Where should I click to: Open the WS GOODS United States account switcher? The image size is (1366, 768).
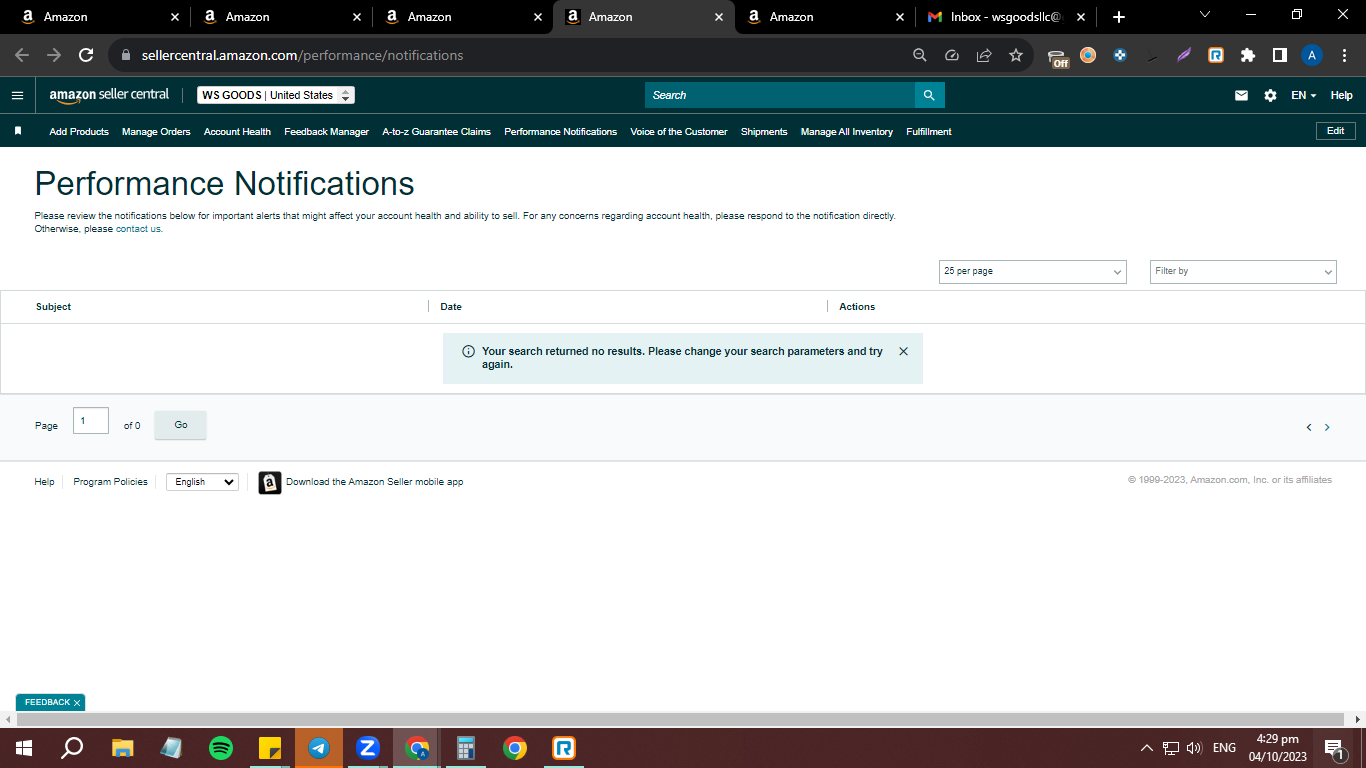pos(276,95)
